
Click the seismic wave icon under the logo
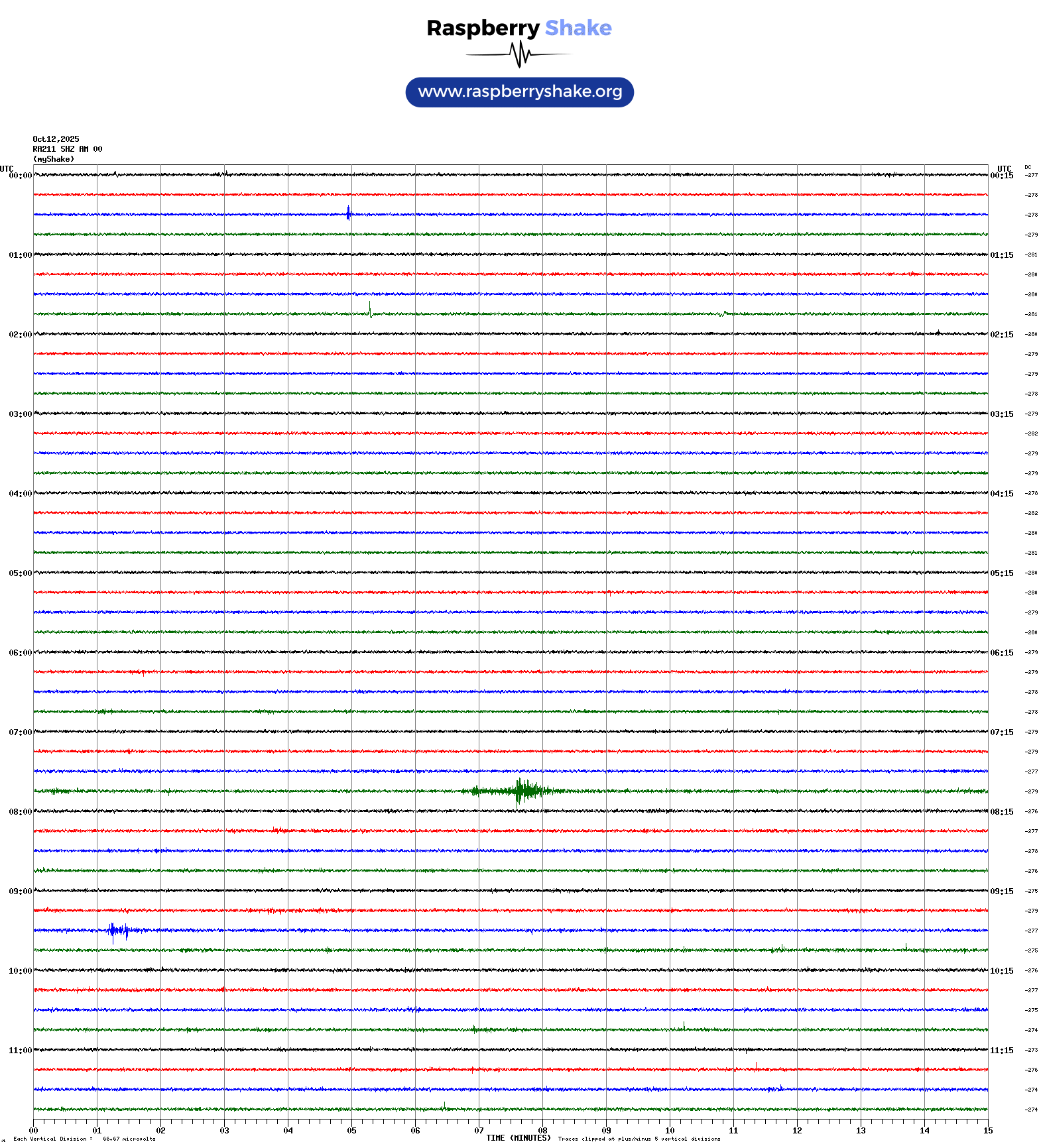(519, 54)
